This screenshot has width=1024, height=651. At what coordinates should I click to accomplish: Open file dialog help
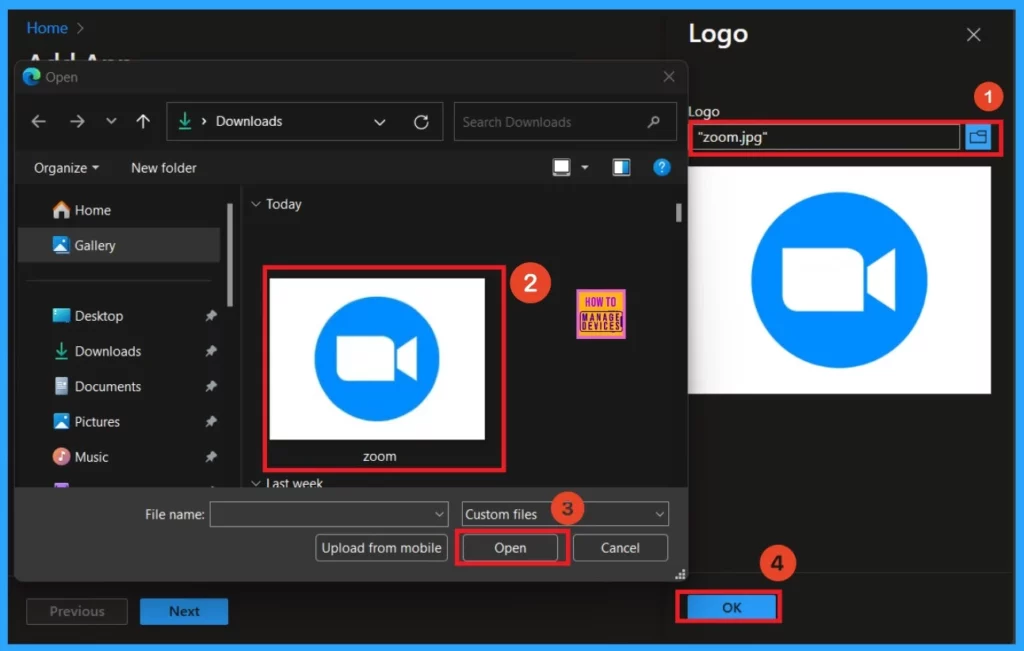click(x=662, y=167)
